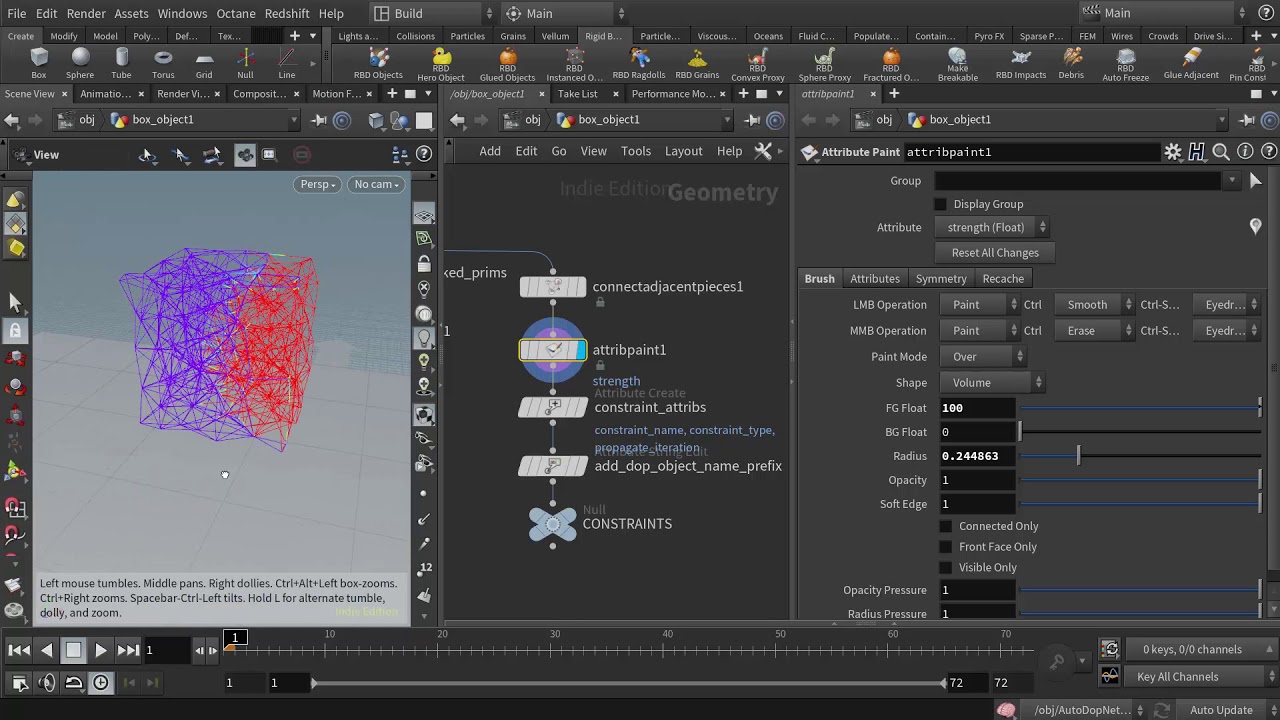Click the Reset All Changes button
Viewport: 1280px width, 720px height.
[x=995, y=253]
